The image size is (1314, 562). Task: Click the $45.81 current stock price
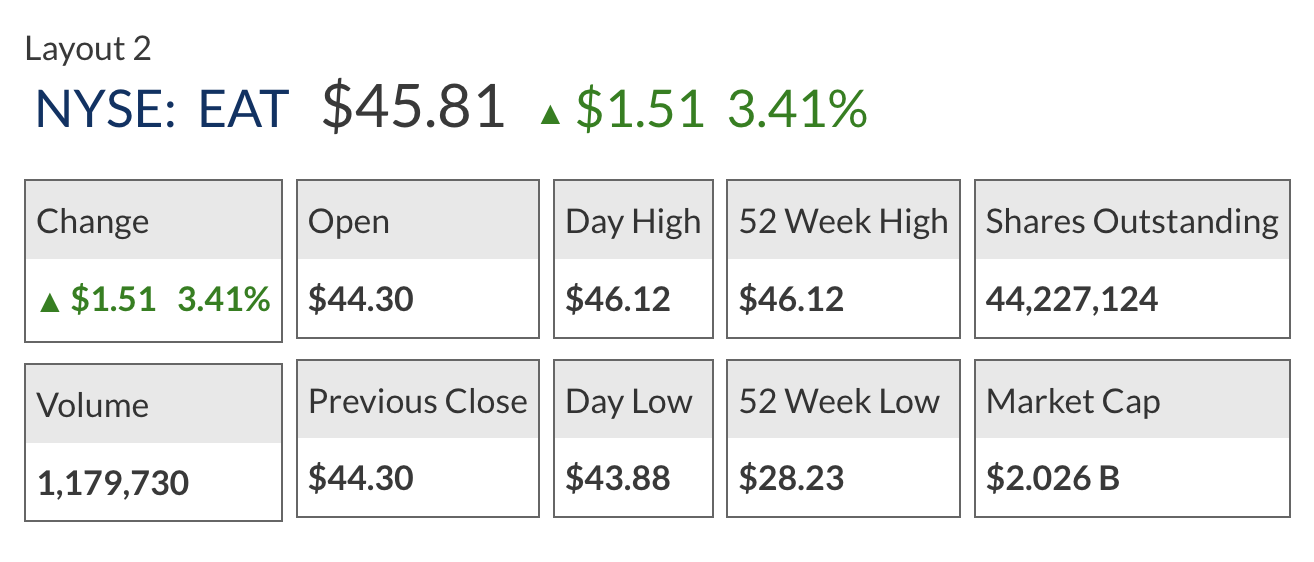[413, 108]
